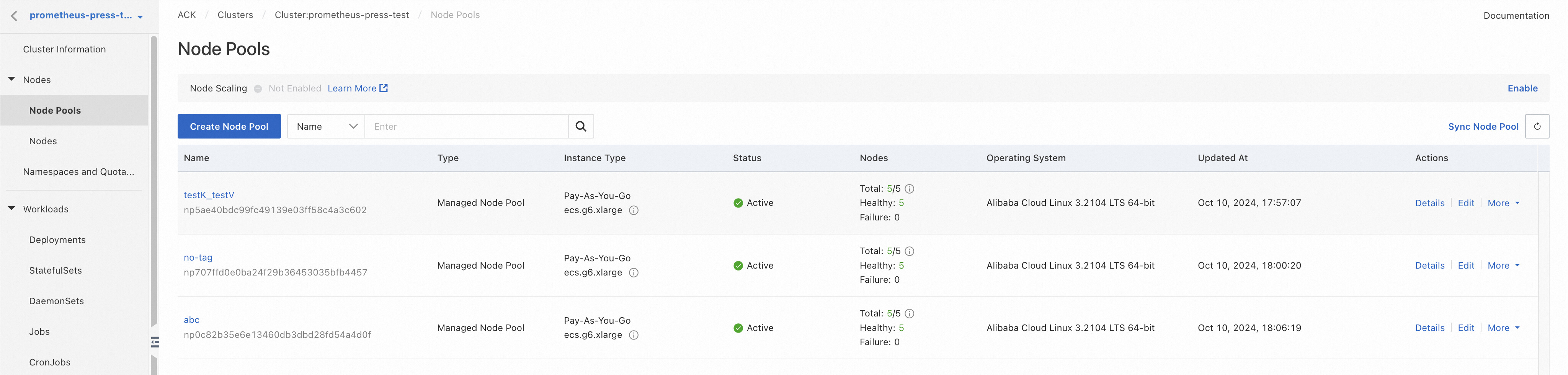The width and height of the screenshot is (1568, 375).
Task: Click info icon beside no-tag Total nodes
Action: pyautogui.click(x=910, y=251)
